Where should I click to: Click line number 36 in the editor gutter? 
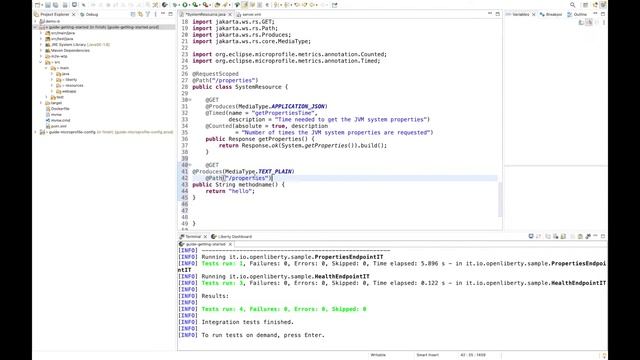184,139
